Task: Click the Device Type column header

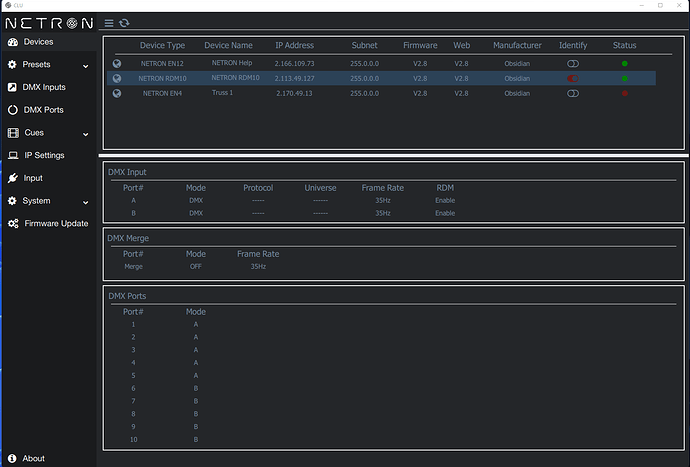Action: [162, 45]
